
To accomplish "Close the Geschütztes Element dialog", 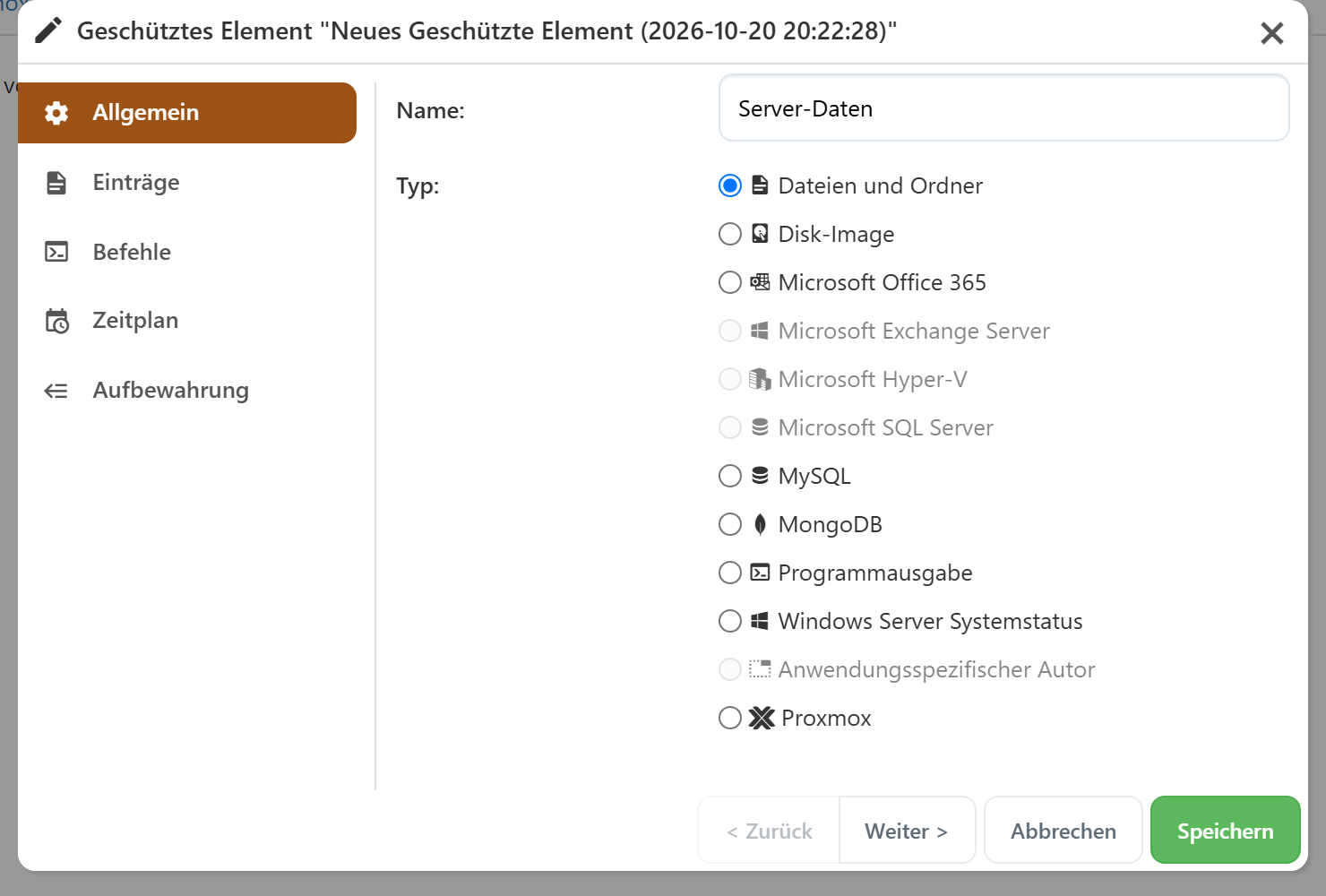I will (1271, 33).
